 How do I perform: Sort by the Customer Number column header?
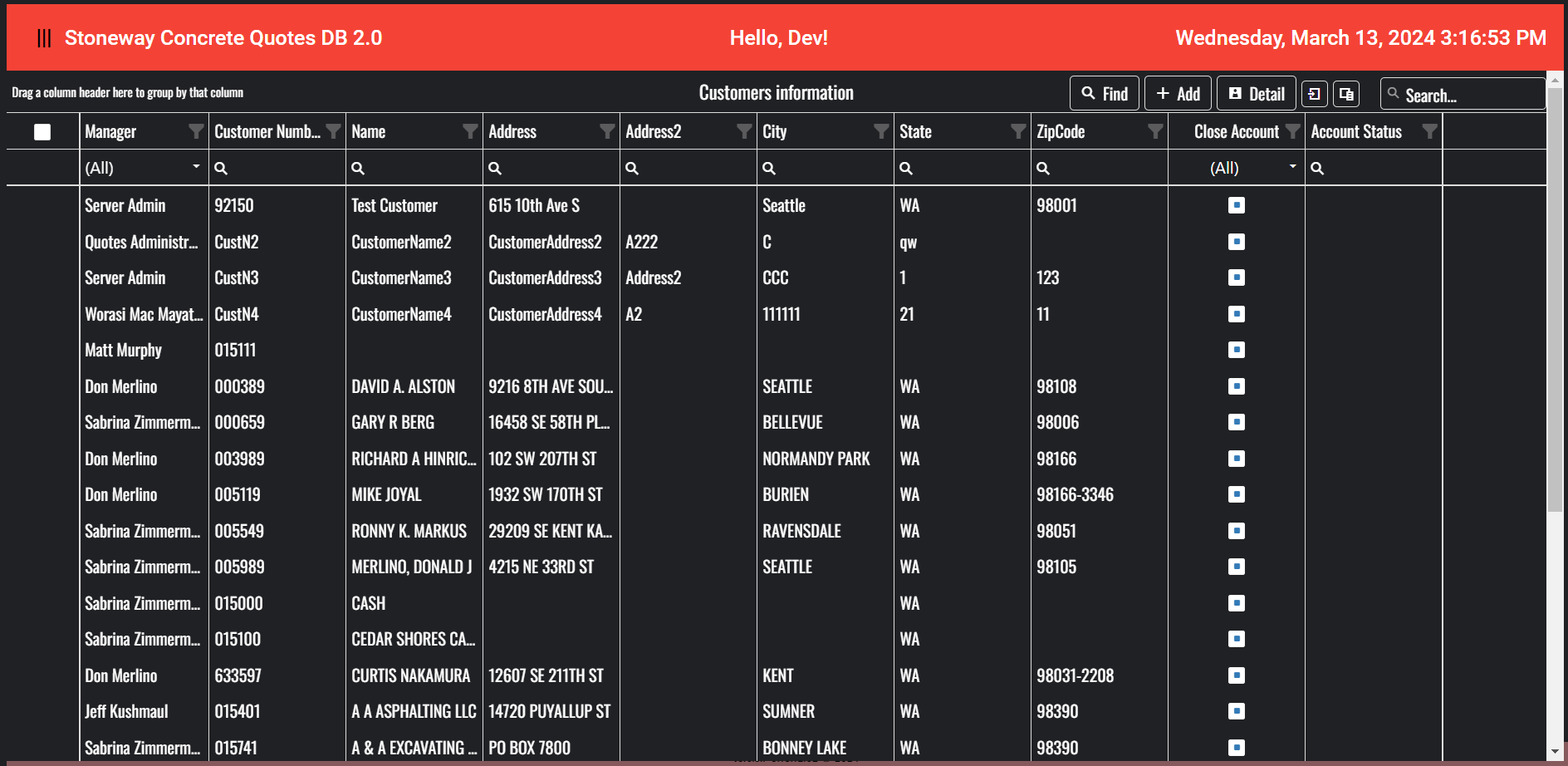tap(267, 131)
